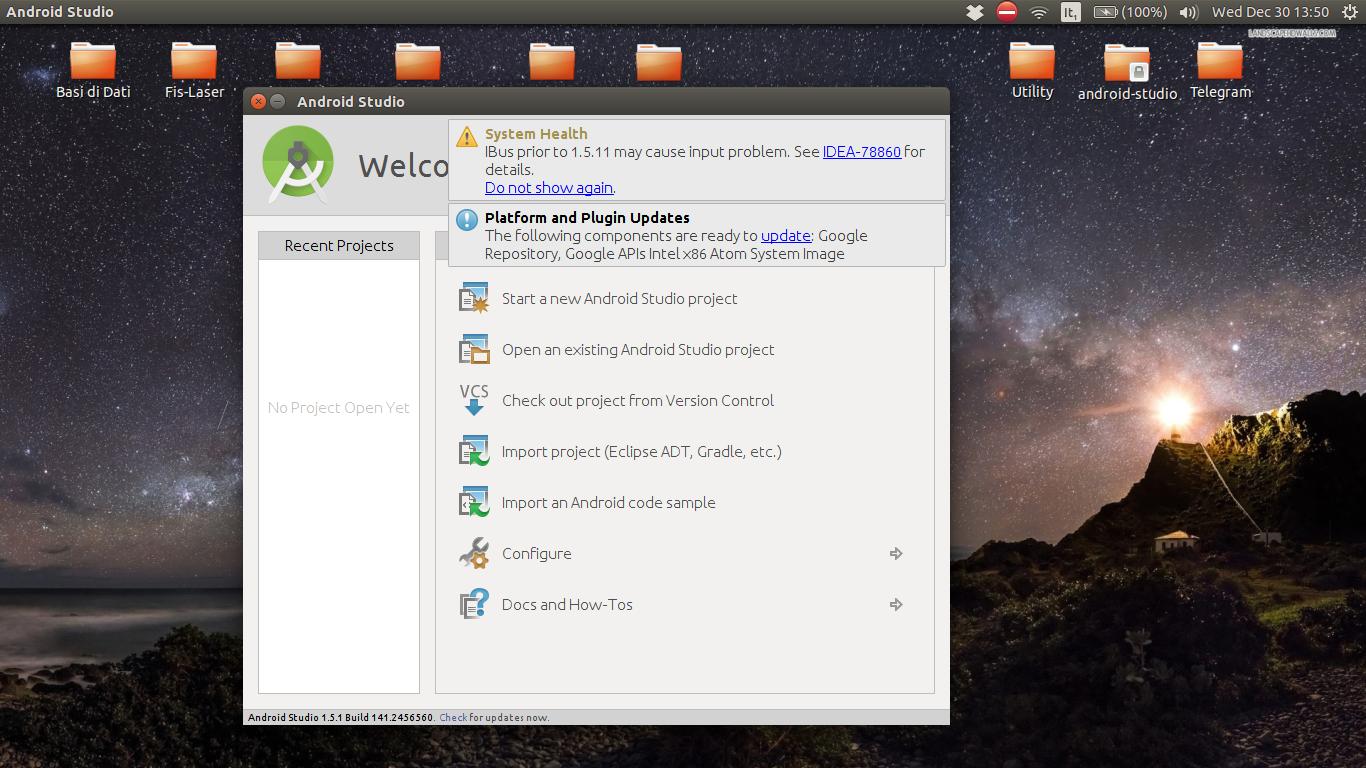The image size is (1366, 768).
Task: Open the Wi-Fi network menu
Action: click(x=1039, y=12)
